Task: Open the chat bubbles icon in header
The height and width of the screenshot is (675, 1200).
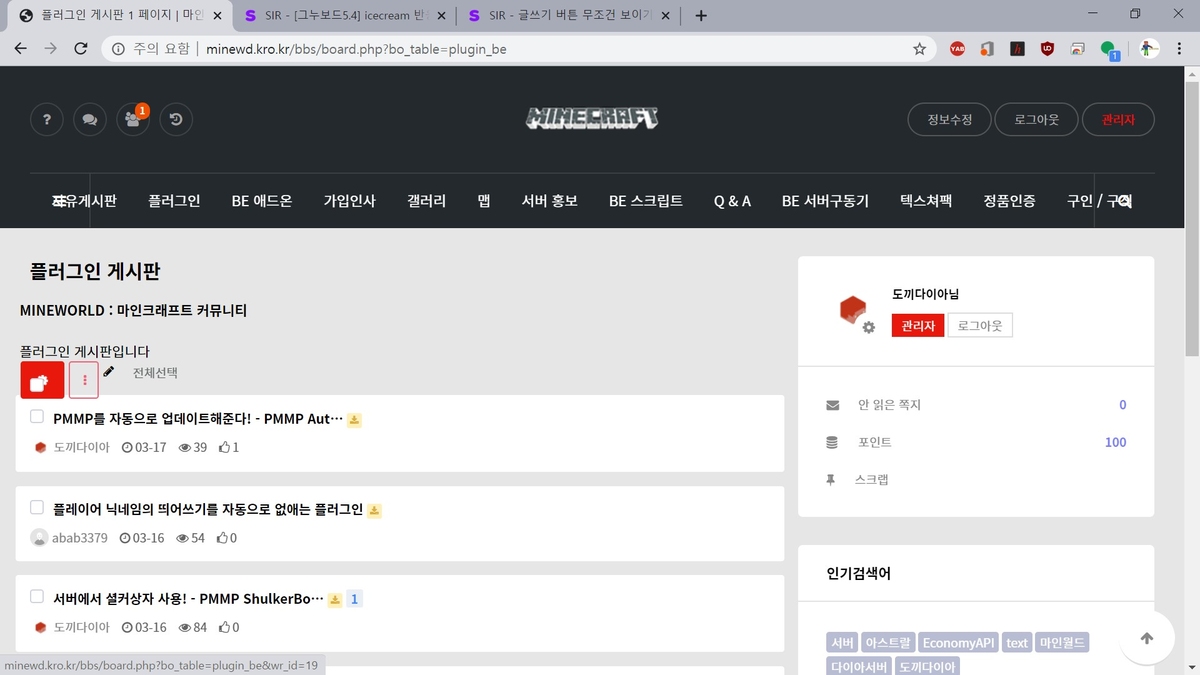Action: pyautogui.click(x=90, y=120)
